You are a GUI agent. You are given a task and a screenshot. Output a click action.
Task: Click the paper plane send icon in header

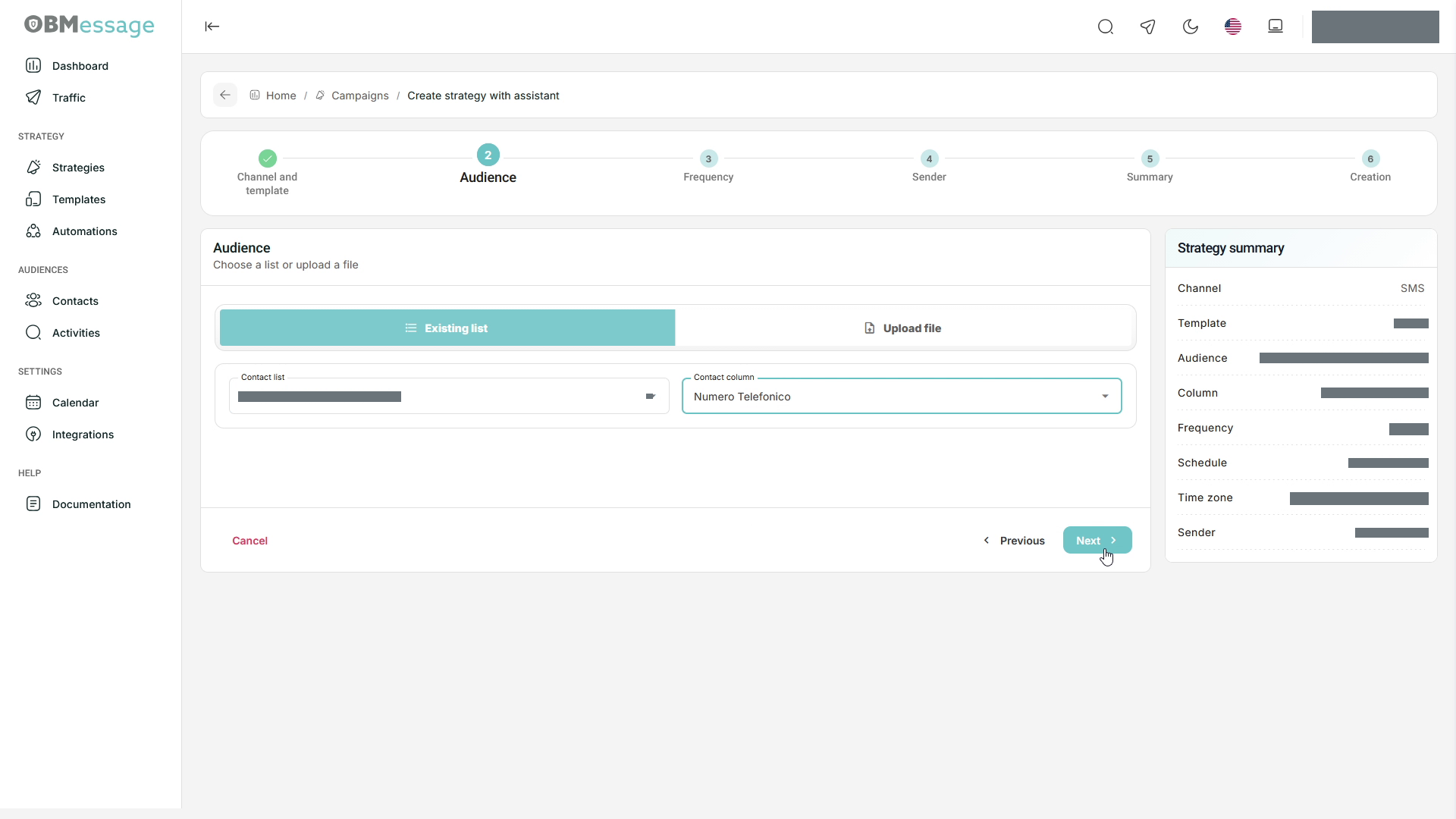tap(1148, 27)
